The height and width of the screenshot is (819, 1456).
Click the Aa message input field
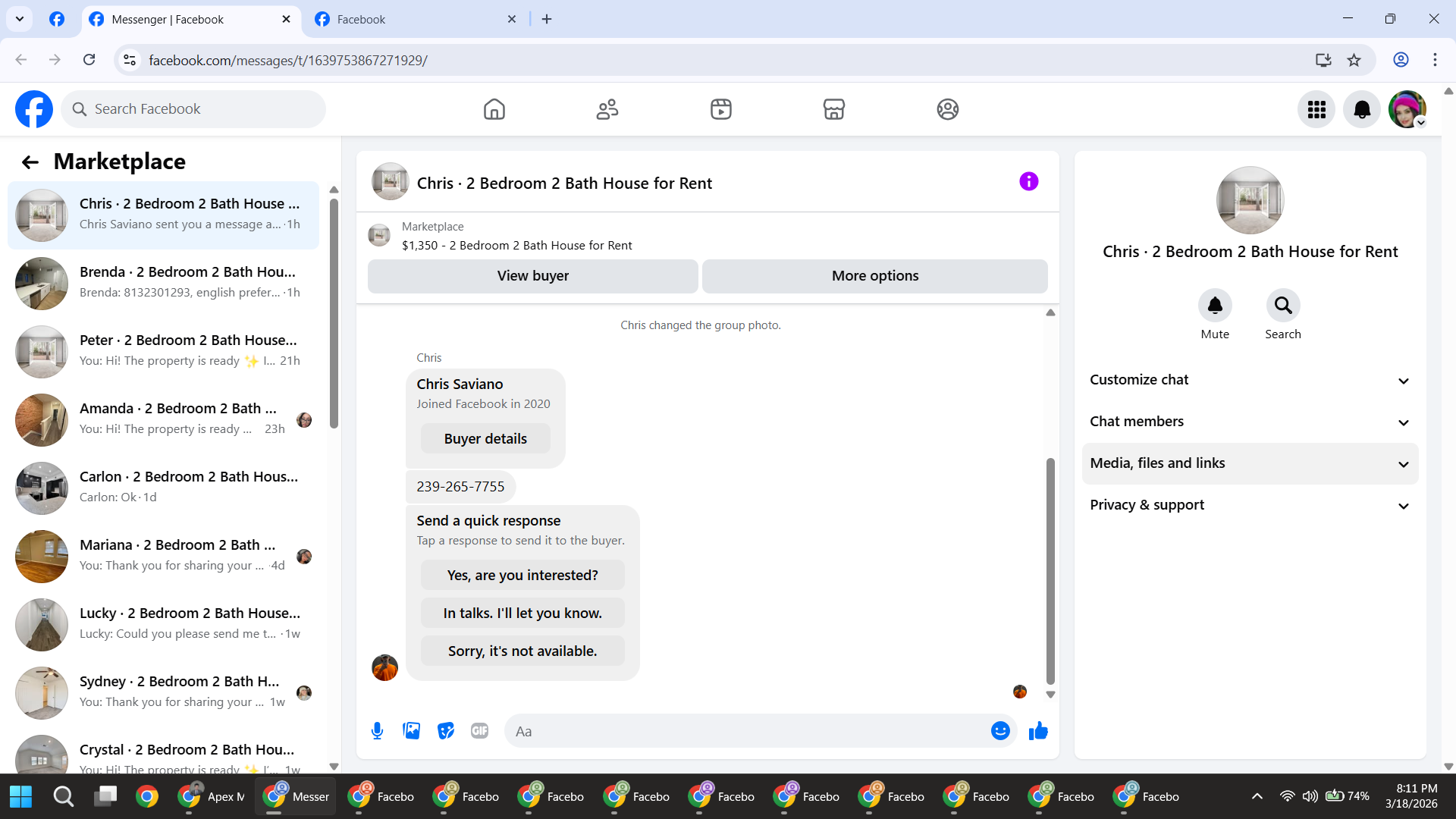(x=747, y=731)
